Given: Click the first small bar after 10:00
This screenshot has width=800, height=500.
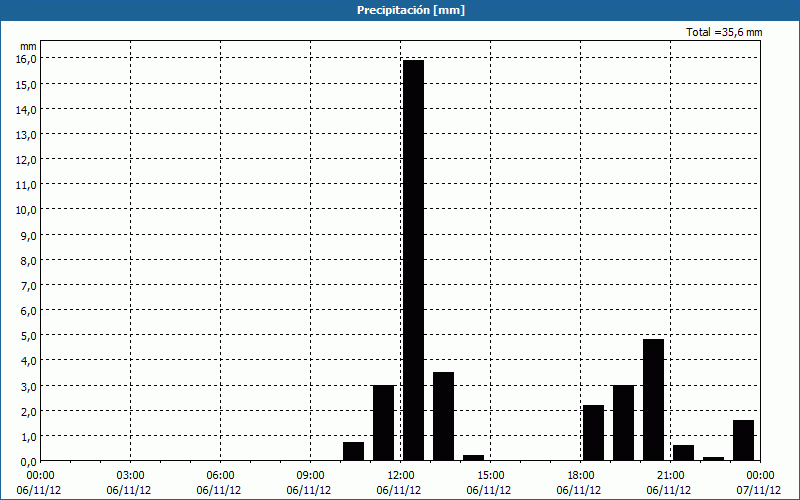Looking at the screenshot, I should point(354,452).
